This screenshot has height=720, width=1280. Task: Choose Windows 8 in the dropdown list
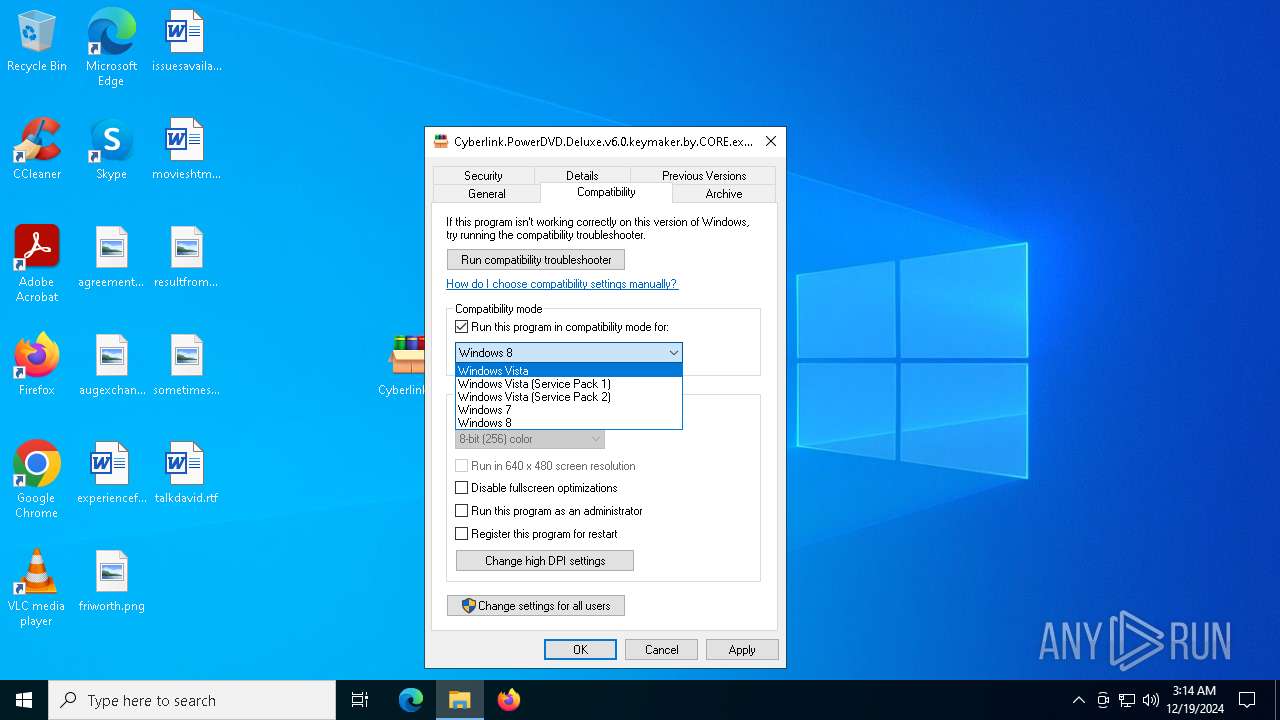pyautogui.click(x=569, y=423)
